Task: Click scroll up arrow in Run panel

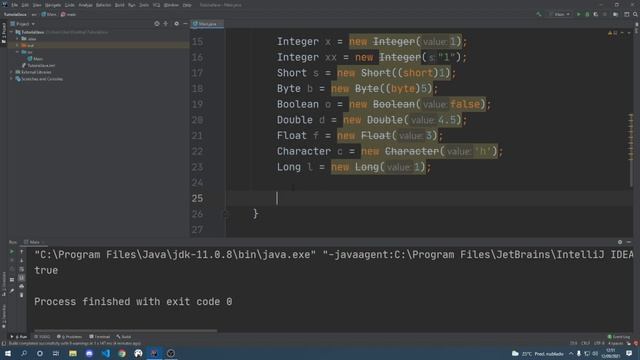Action: (22, 252)
